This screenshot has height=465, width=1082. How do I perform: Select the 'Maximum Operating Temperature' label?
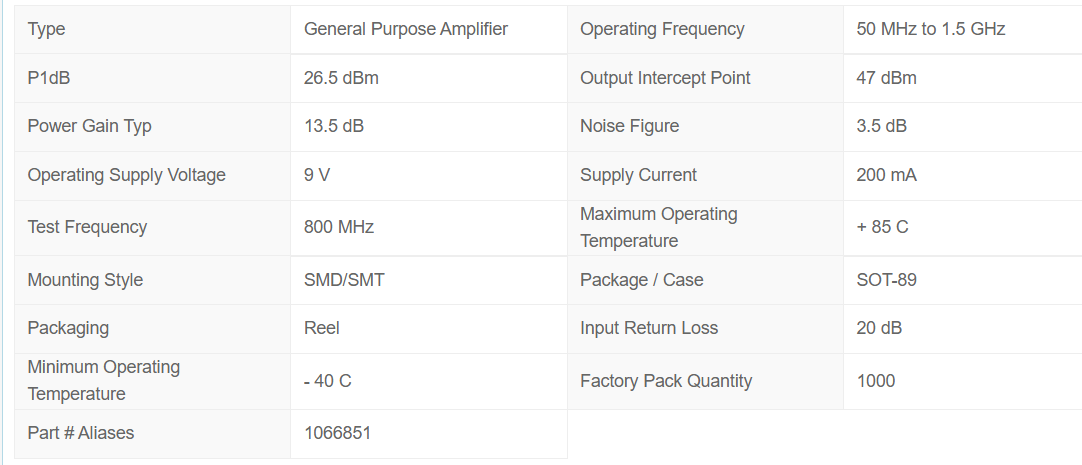pos(658,227)
